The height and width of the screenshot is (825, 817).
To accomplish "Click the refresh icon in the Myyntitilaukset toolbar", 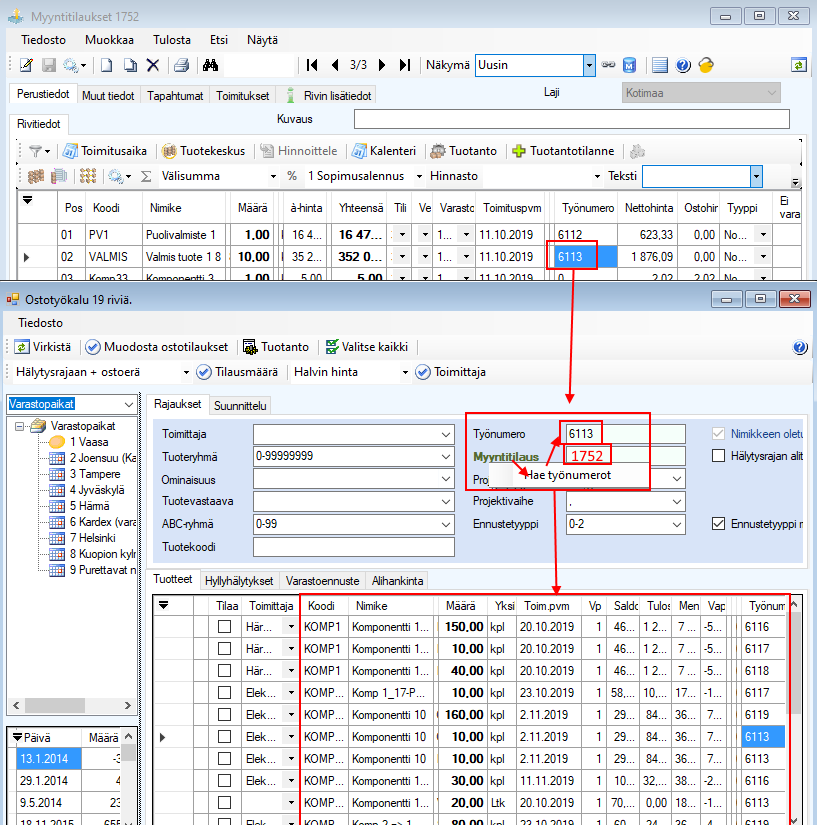I will (799, 65).
